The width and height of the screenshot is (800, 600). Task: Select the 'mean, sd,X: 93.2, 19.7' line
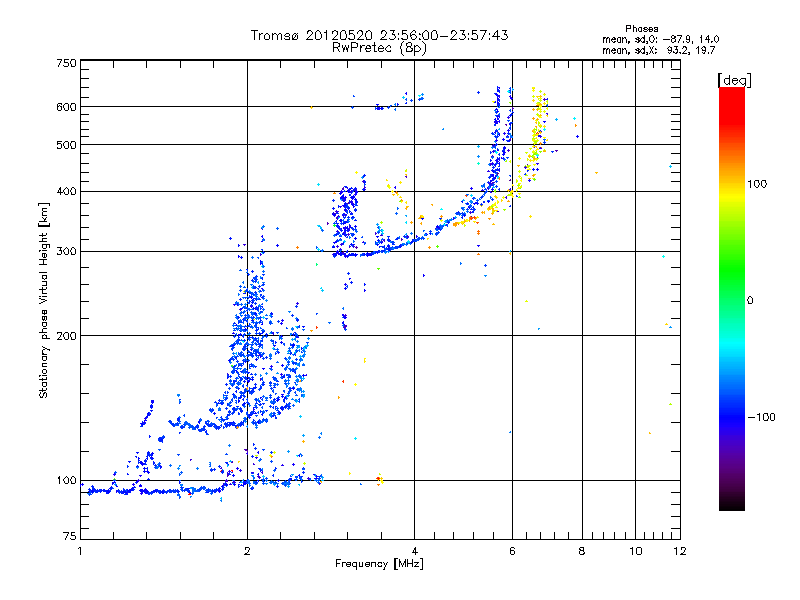pos(659,50)
